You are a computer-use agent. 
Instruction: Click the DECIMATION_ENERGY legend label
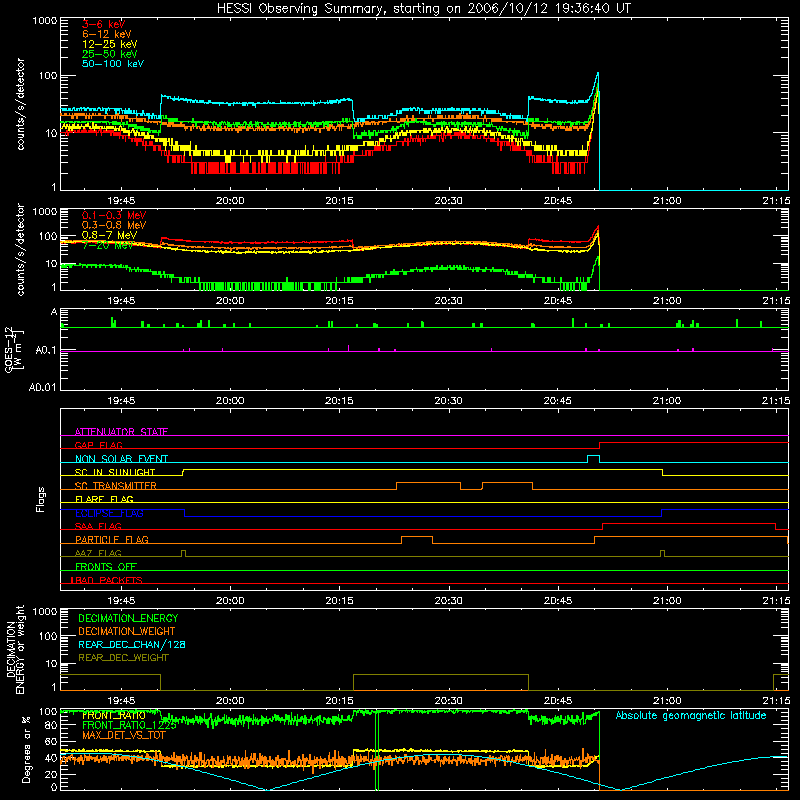point(128,618)
